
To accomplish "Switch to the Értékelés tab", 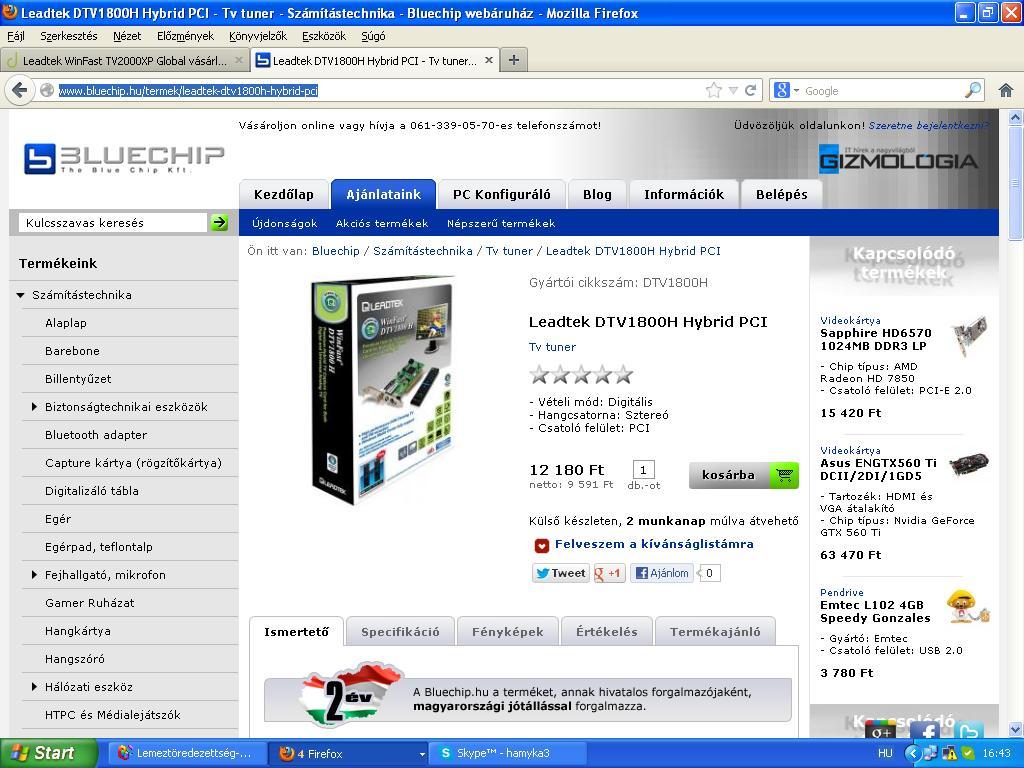I will click(x=607, y=632).
